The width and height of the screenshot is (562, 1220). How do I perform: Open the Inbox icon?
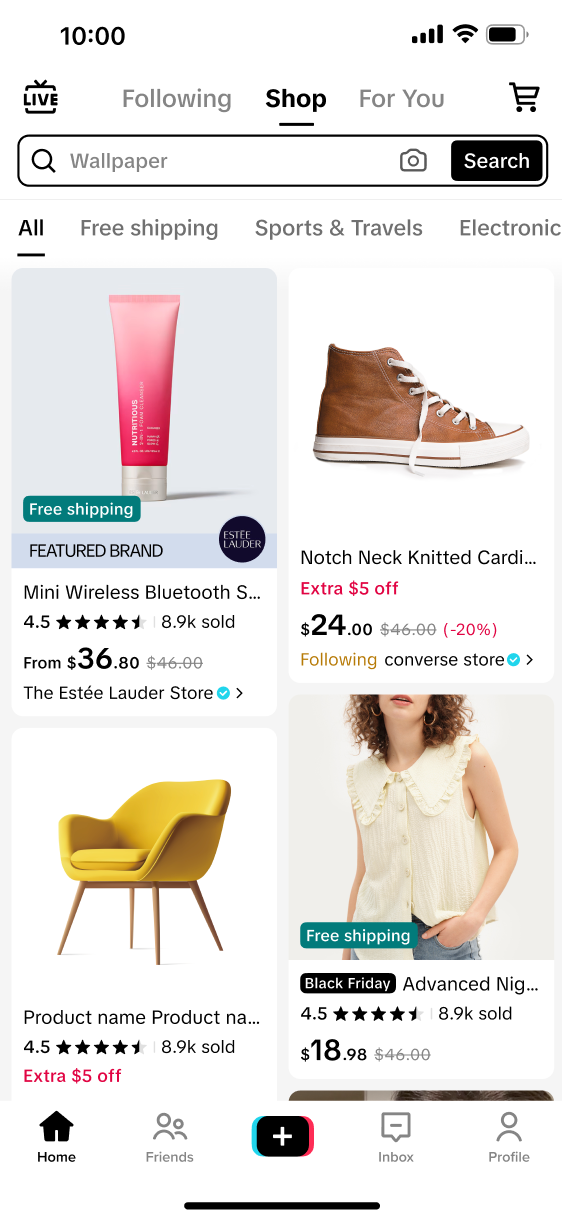coord(396,1127)
